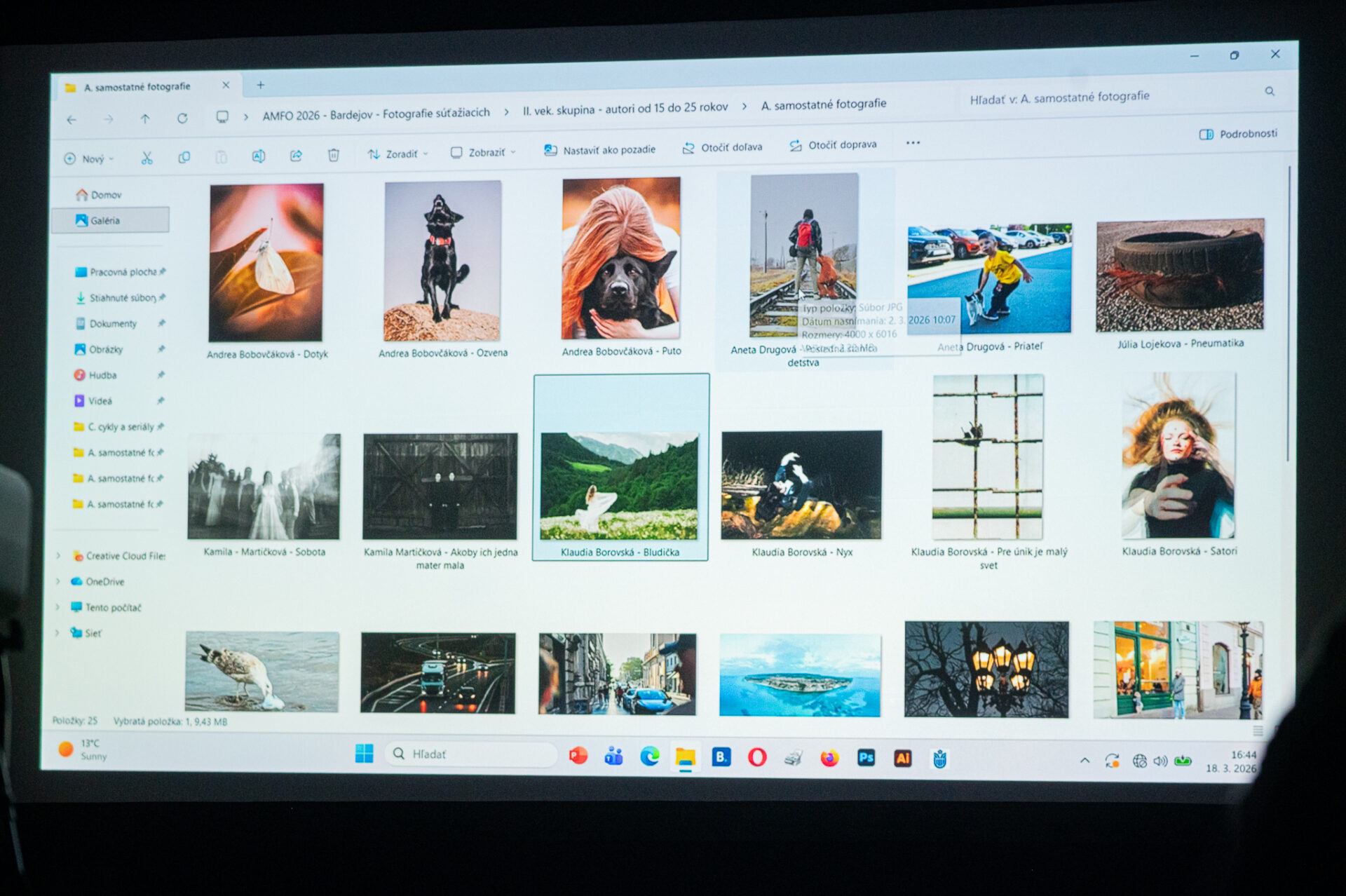
Task: Click the Rename icon in toolbar
Action: pyautogui.click(x=259, y=156)
